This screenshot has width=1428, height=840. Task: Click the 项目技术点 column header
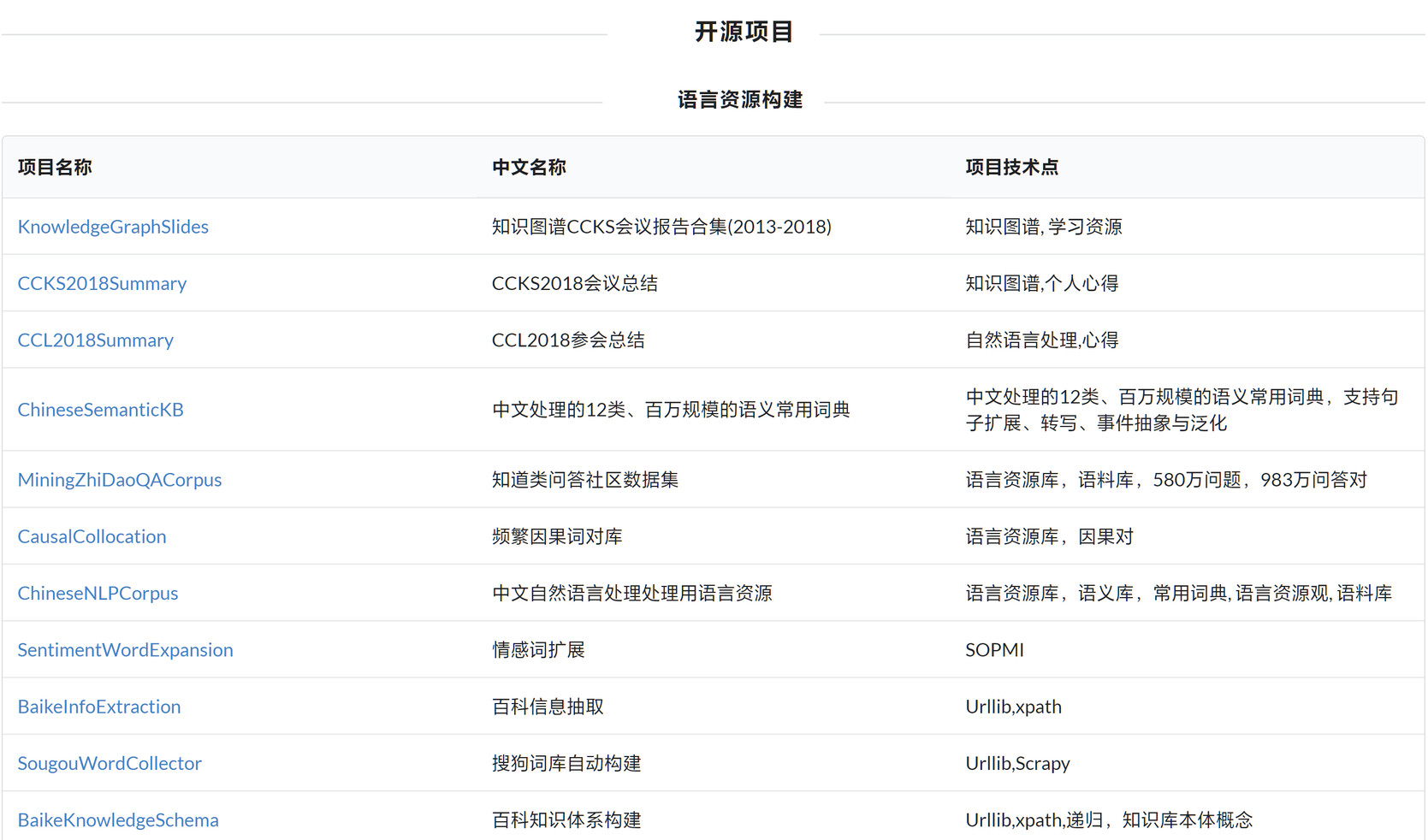coord(1011,168)
